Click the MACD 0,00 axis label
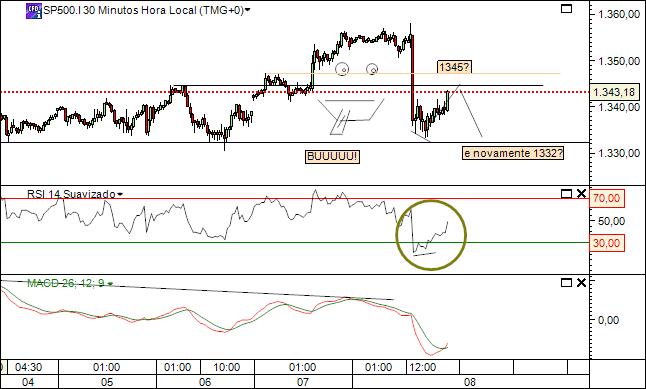This screenshot has width=646, height=389. [x=609, y=320]
